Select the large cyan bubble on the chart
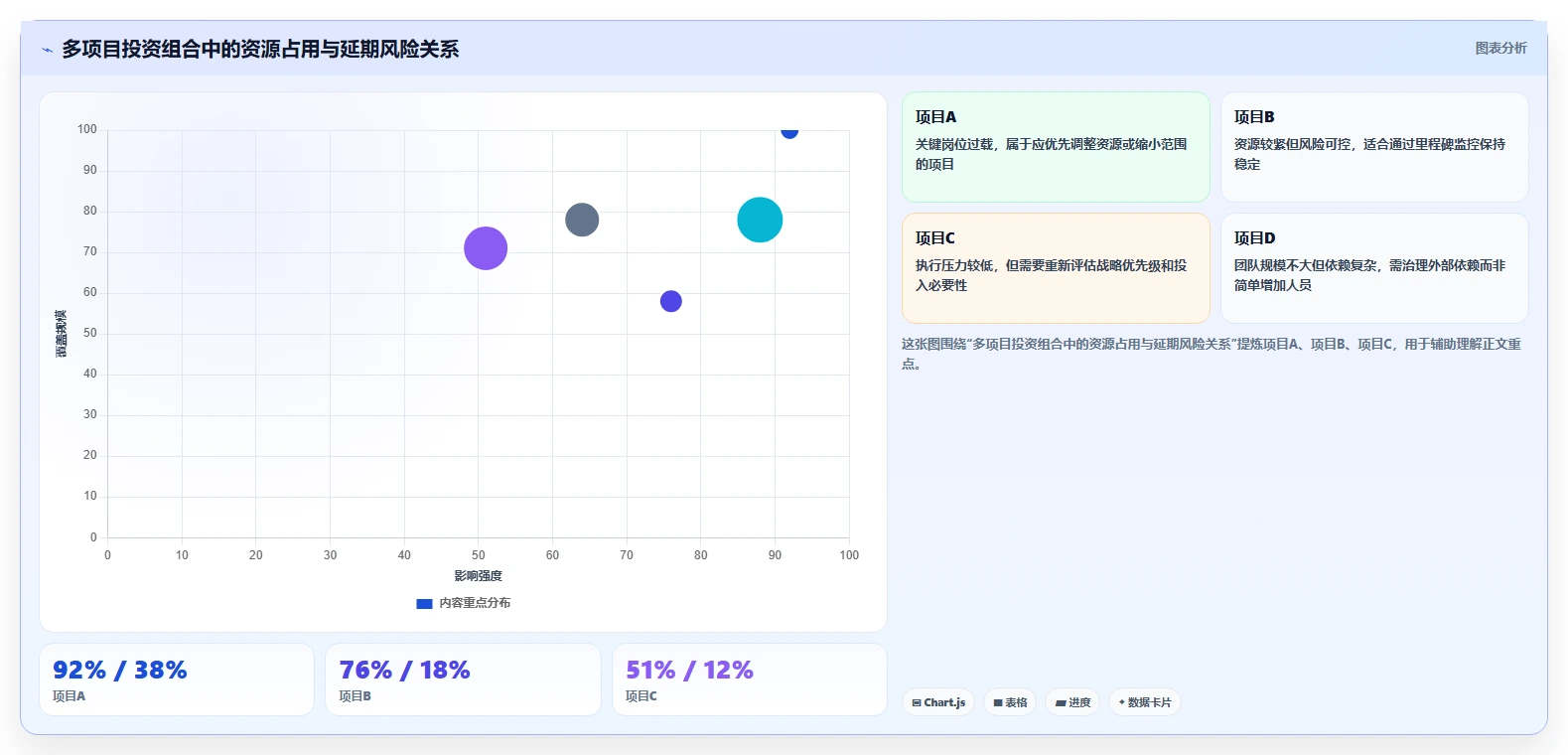 (760, 220)
